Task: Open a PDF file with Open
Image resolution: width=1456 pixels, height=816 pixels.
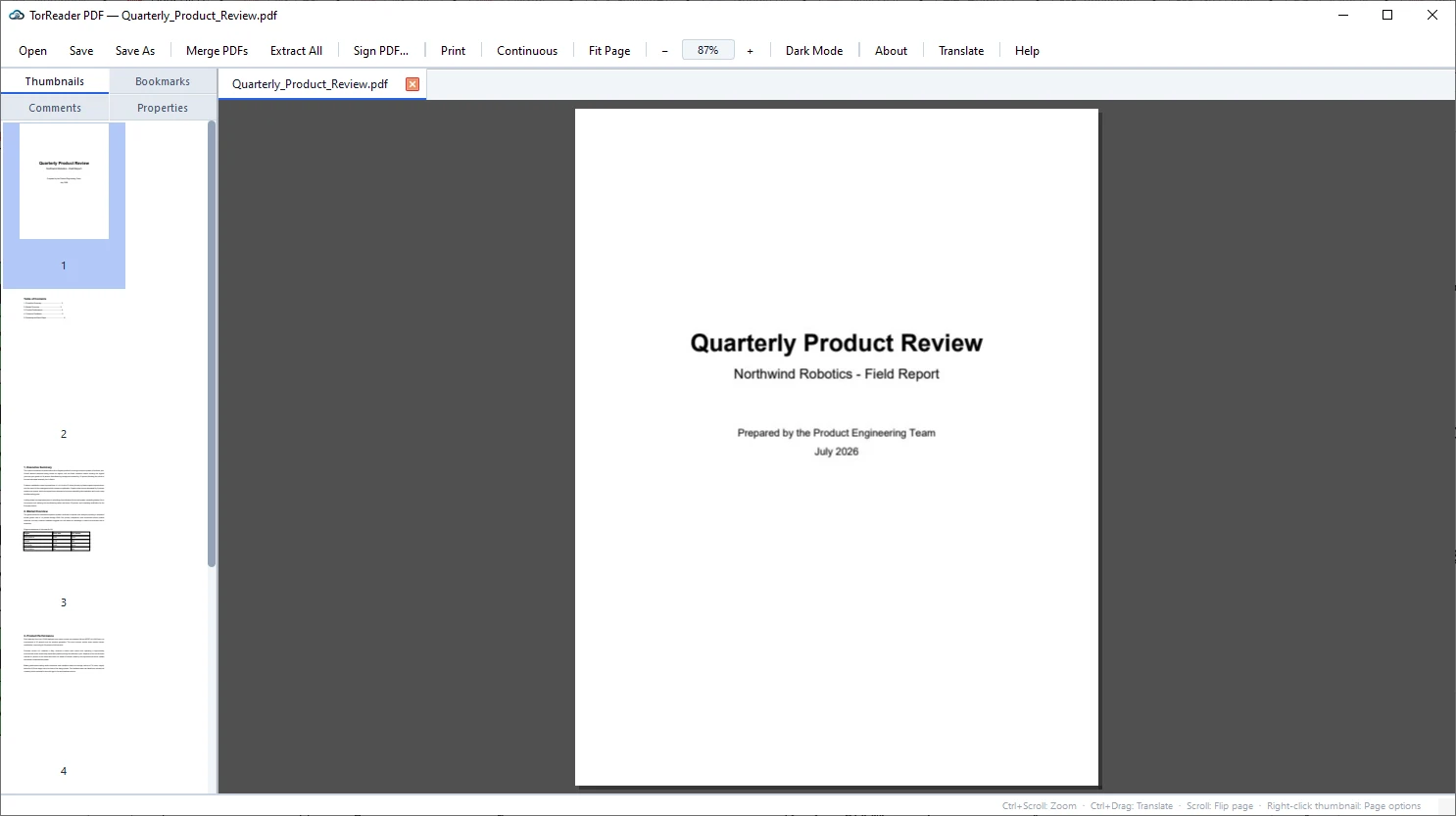Action: (32, 51)
